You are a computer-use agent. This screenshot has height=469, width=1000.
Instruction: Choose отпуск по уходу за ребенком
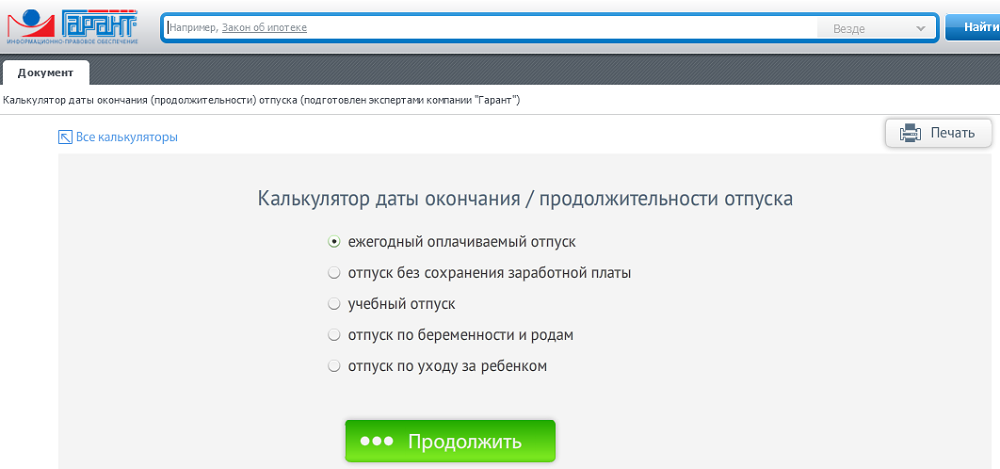[335, 366]
